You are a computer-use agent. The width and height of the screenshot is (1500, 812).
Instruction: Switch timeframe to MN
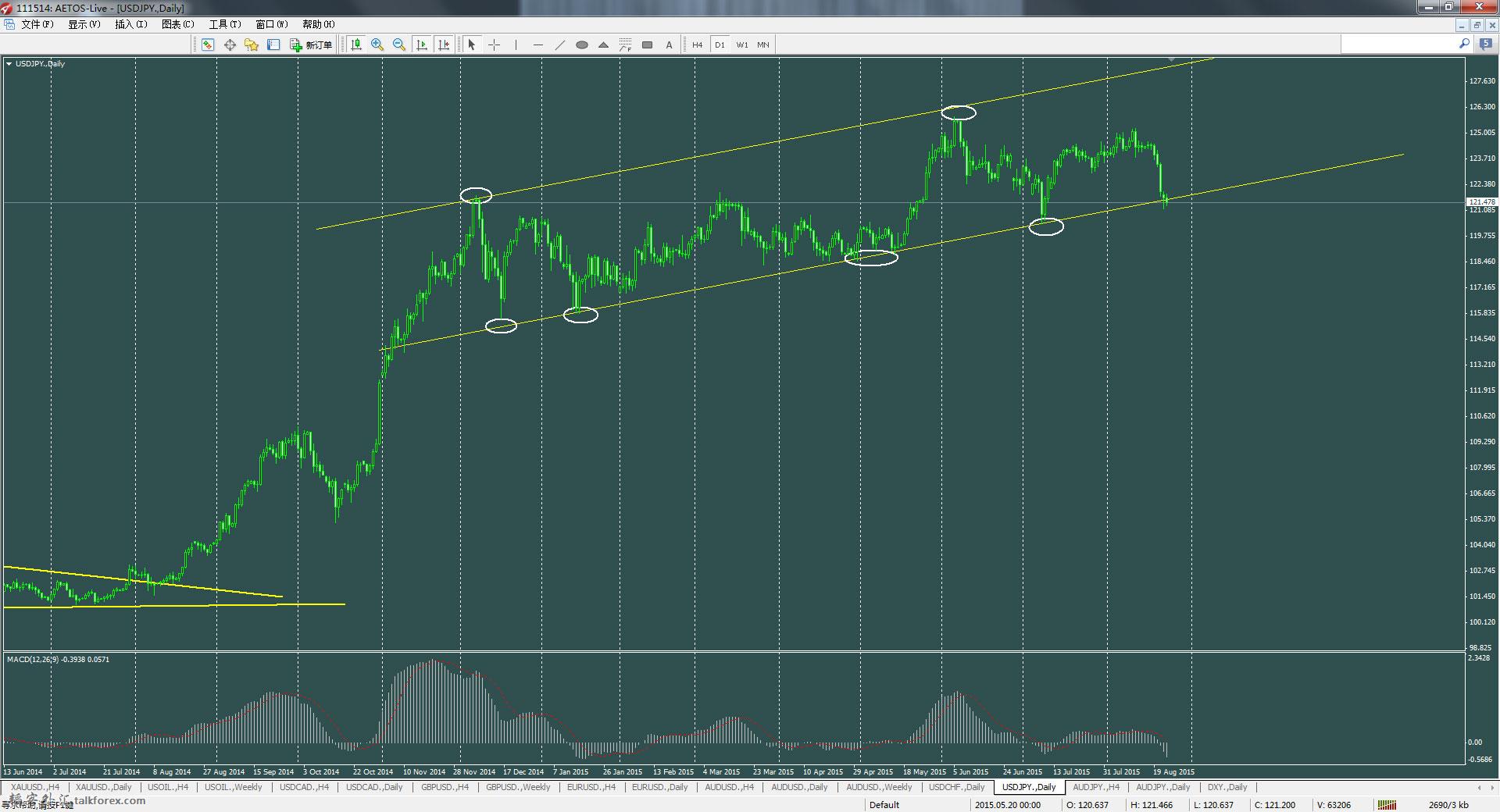click(763, 45)
